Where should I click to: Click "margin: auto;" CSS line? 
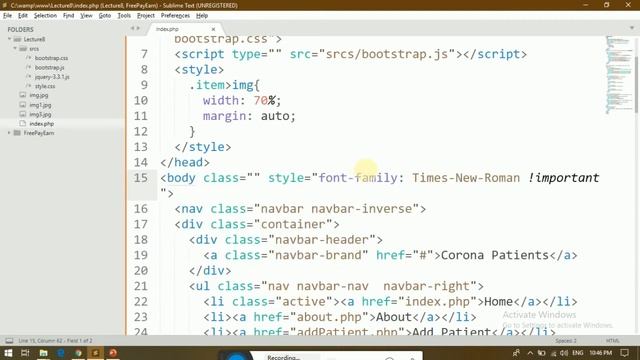tap(249, 116)
